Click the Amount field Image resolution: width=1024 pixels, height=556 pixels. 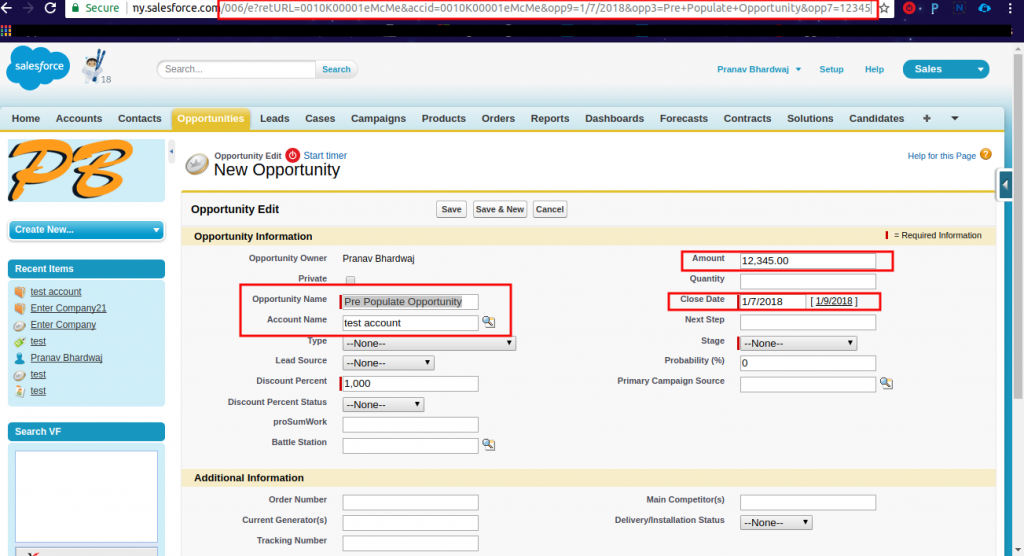(808, 260)
